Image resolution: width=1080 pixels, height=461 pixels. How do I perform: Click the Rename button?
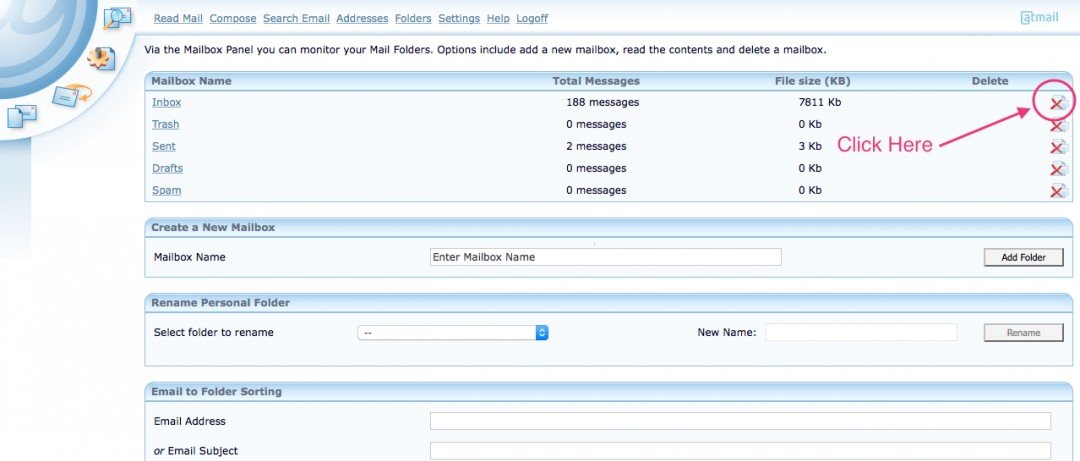pyautogui.click(x=1024, y=332)
